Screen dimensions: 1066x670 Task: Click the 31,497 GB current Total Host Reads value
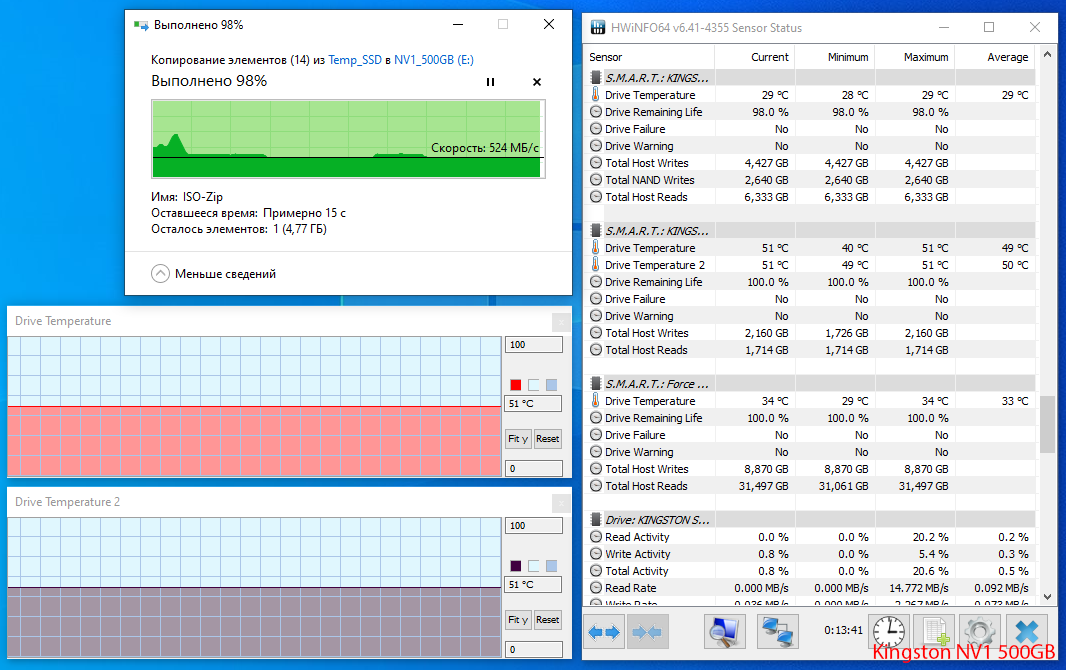(763, 486)
